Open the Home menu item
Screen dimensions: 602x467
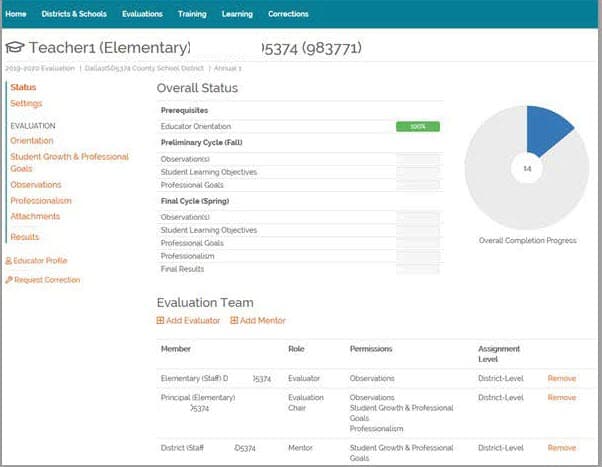16,14
